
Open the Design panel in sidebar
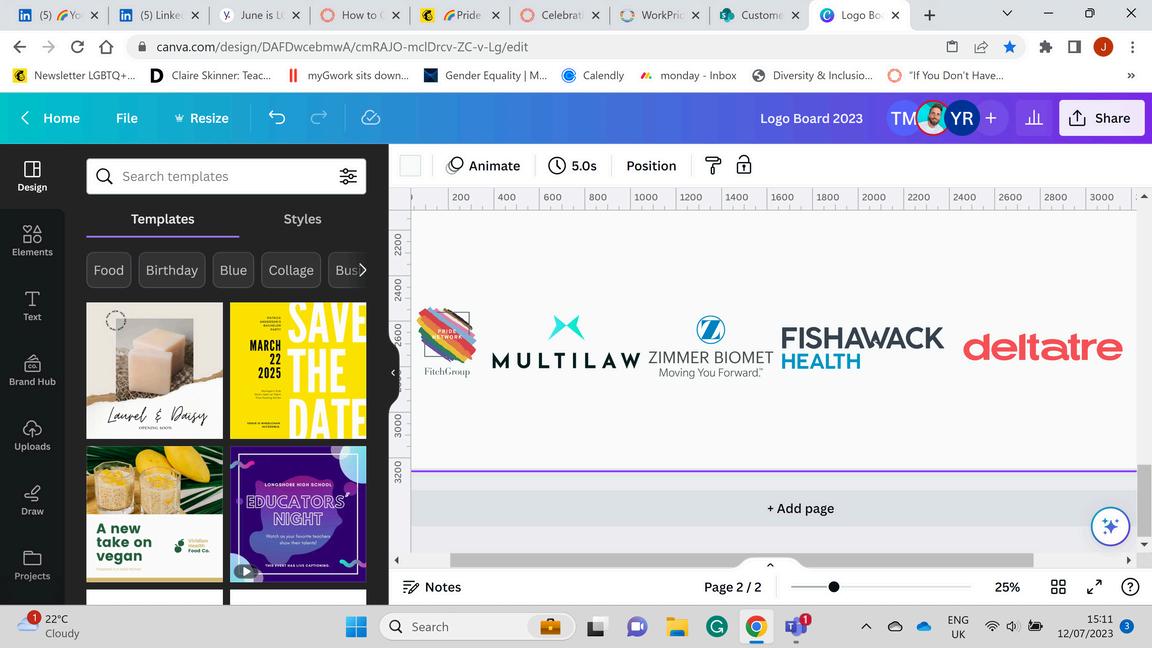pyautogui.click(x=32, y=176)
